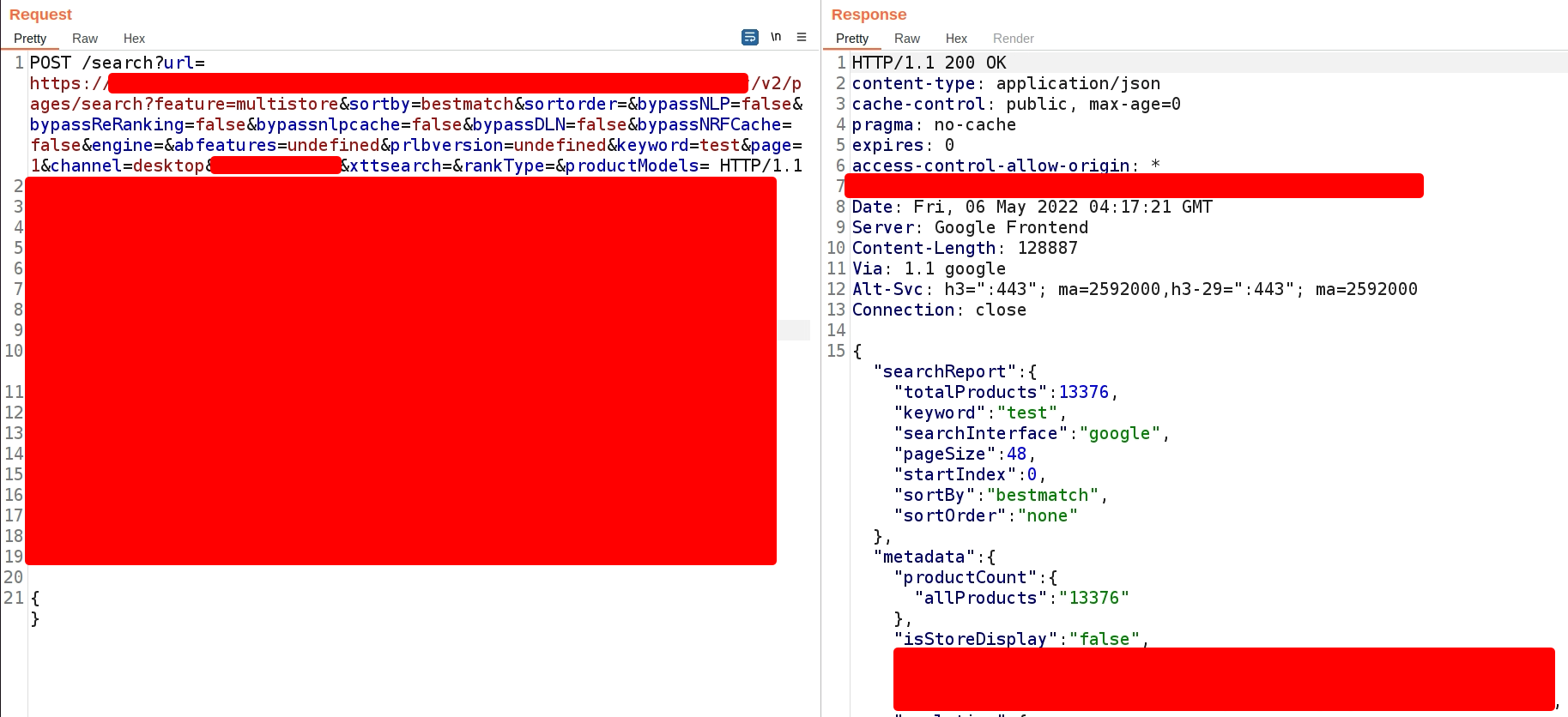Open the Response Hex tab

tap(956, 39)
